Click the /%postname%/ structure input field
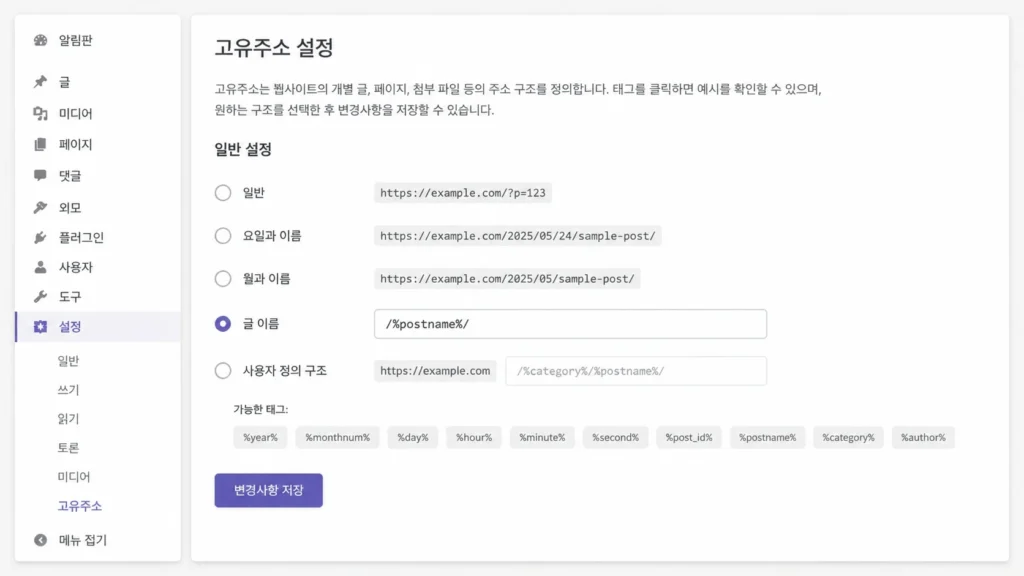 pyautogui.click(x=570, y=324)
